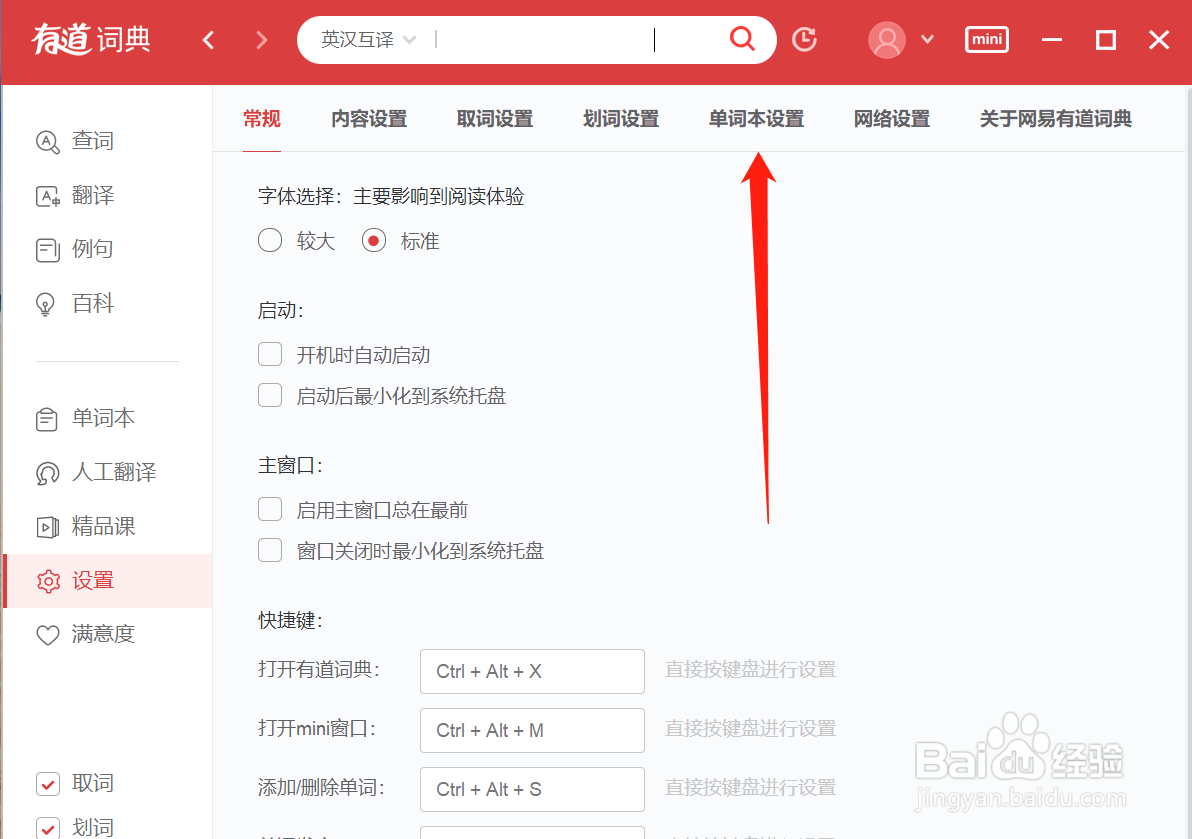Click the Youdao Dictionary logo

91,39
